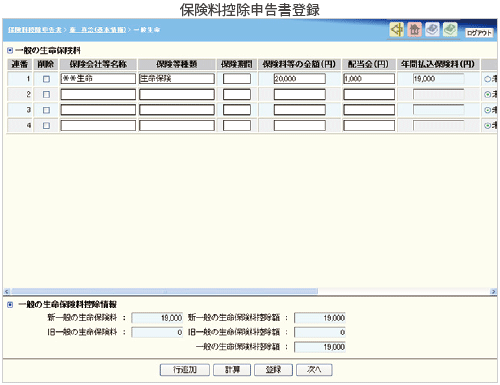This screenshot has width=500, height=385.
Task: Click the 登録 button
Action: (x=273, y=370)
